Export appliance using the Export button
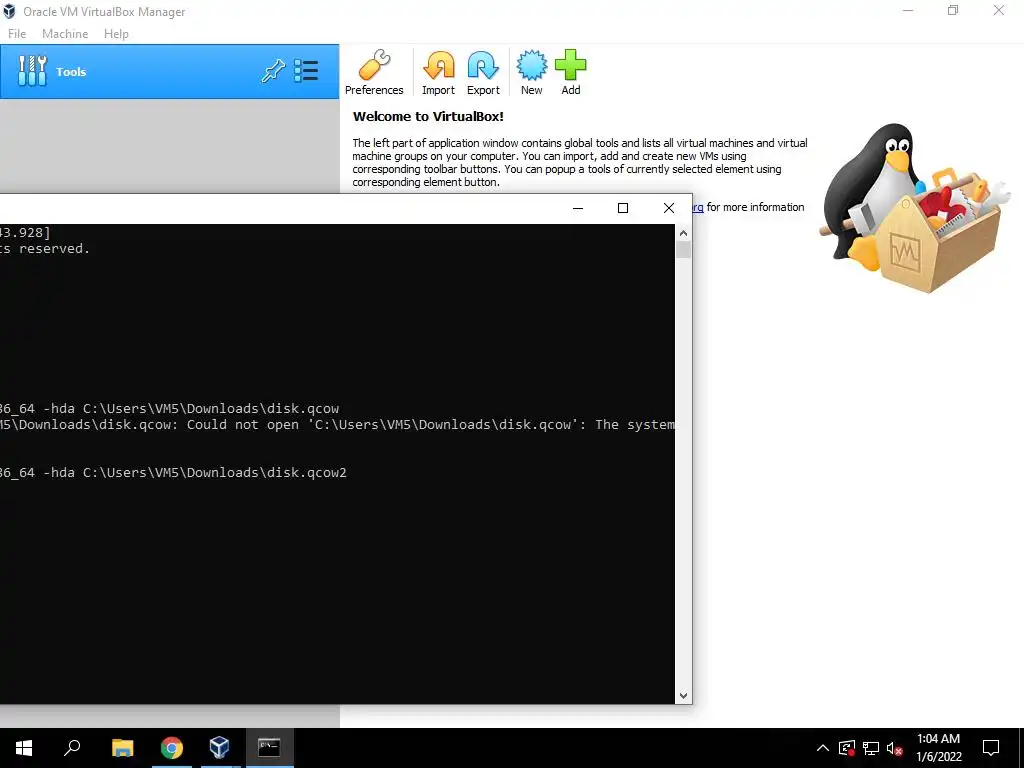This screenshot has width=1024, height=768. (x=483, y=72)
